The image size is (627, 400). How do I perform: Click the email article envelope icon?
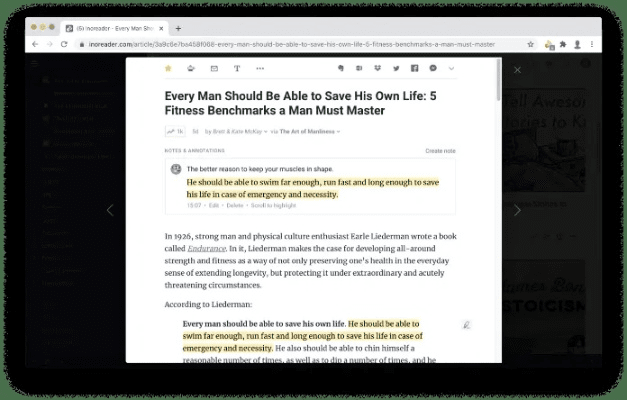click(x=214, y=69)
